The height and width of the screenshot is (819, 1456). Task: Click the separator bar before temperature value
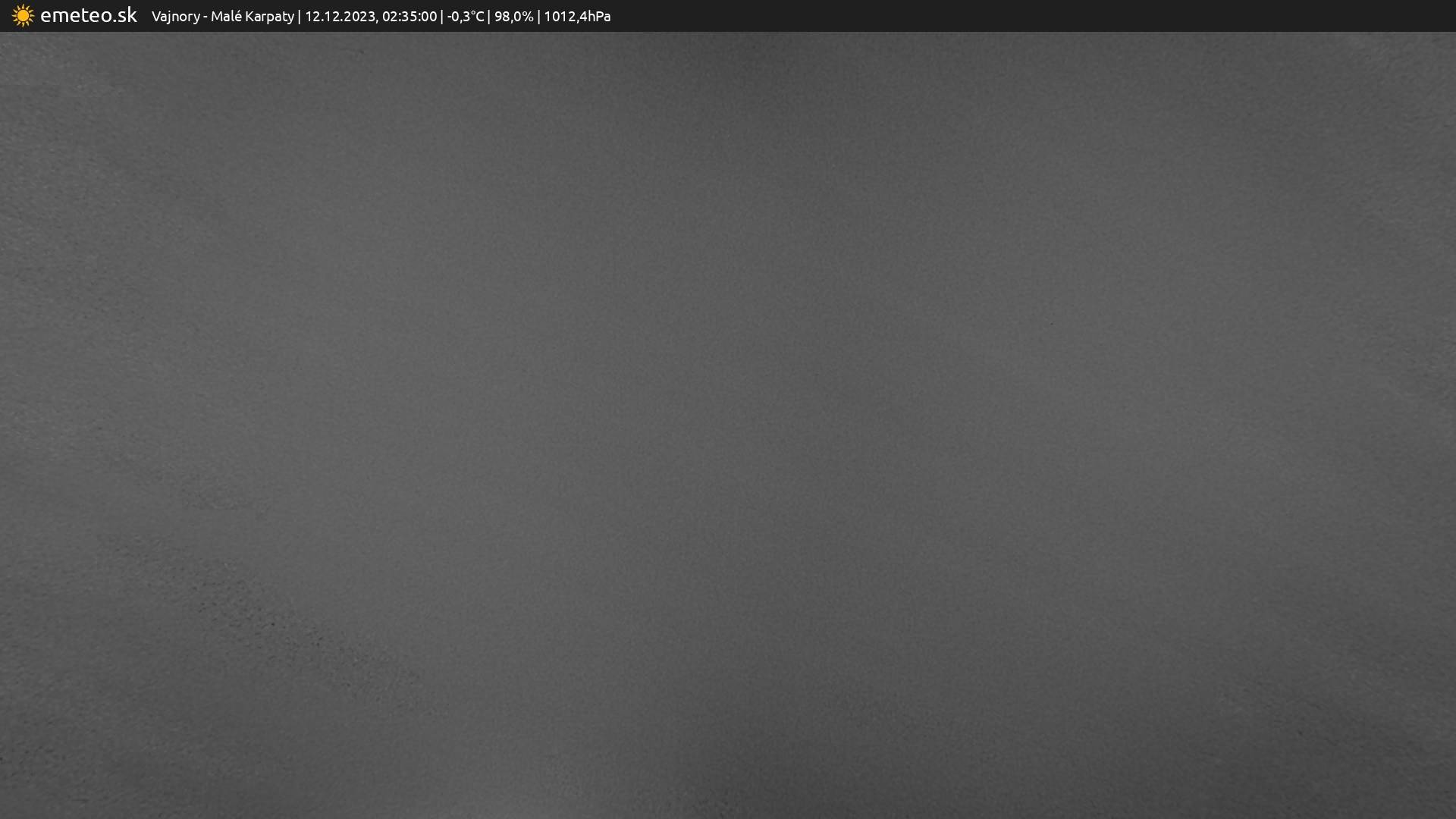point(442,17)
